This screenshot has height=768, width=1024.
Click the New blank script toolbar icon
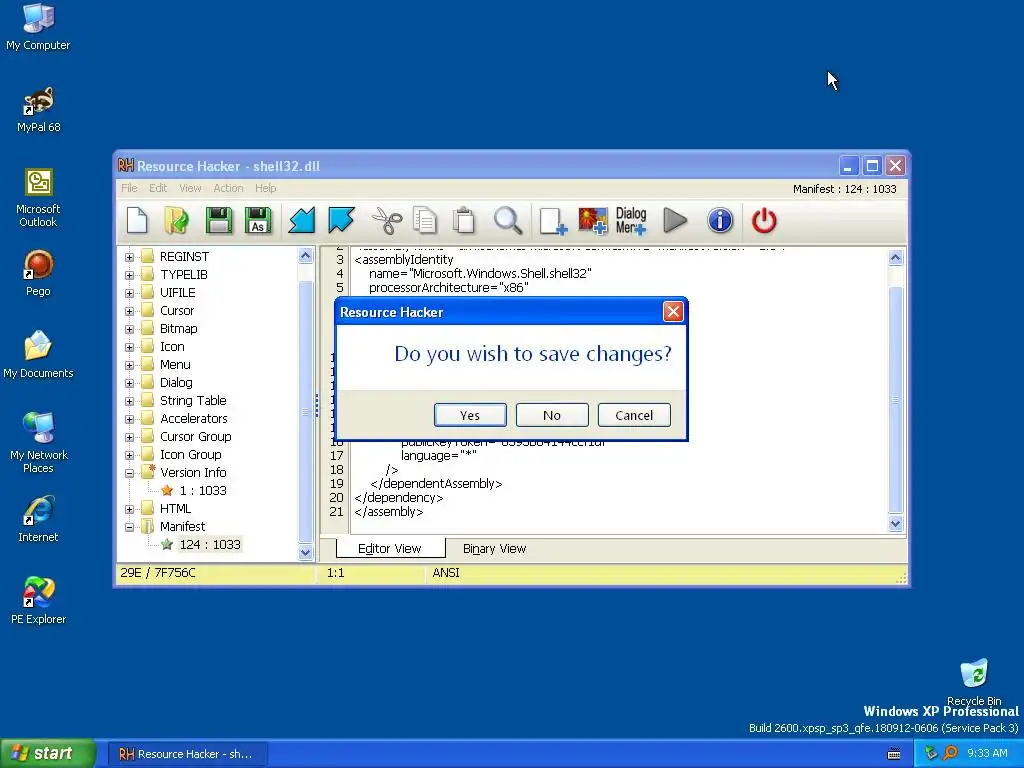(137, 220)
